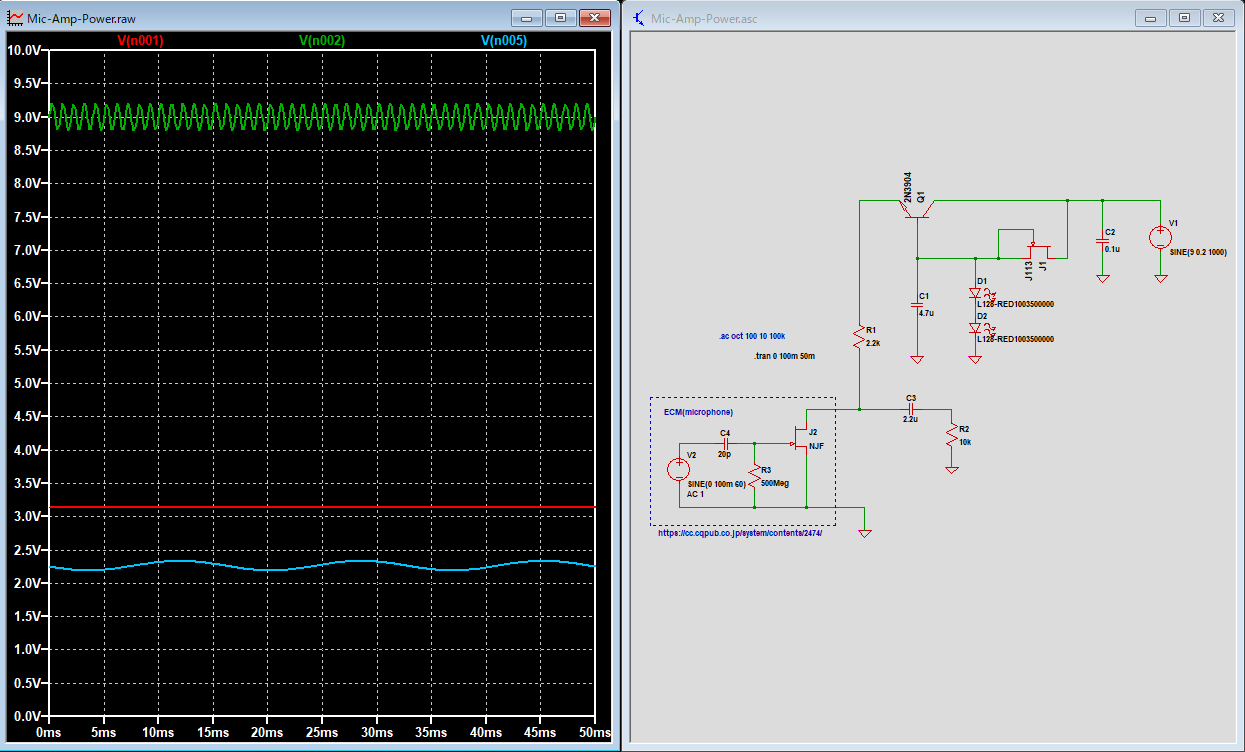The height and width of the screenshot is (752, 1245).
Task: Click the SINE(9 0.2 1000) source value
Action: (1197, 252)
